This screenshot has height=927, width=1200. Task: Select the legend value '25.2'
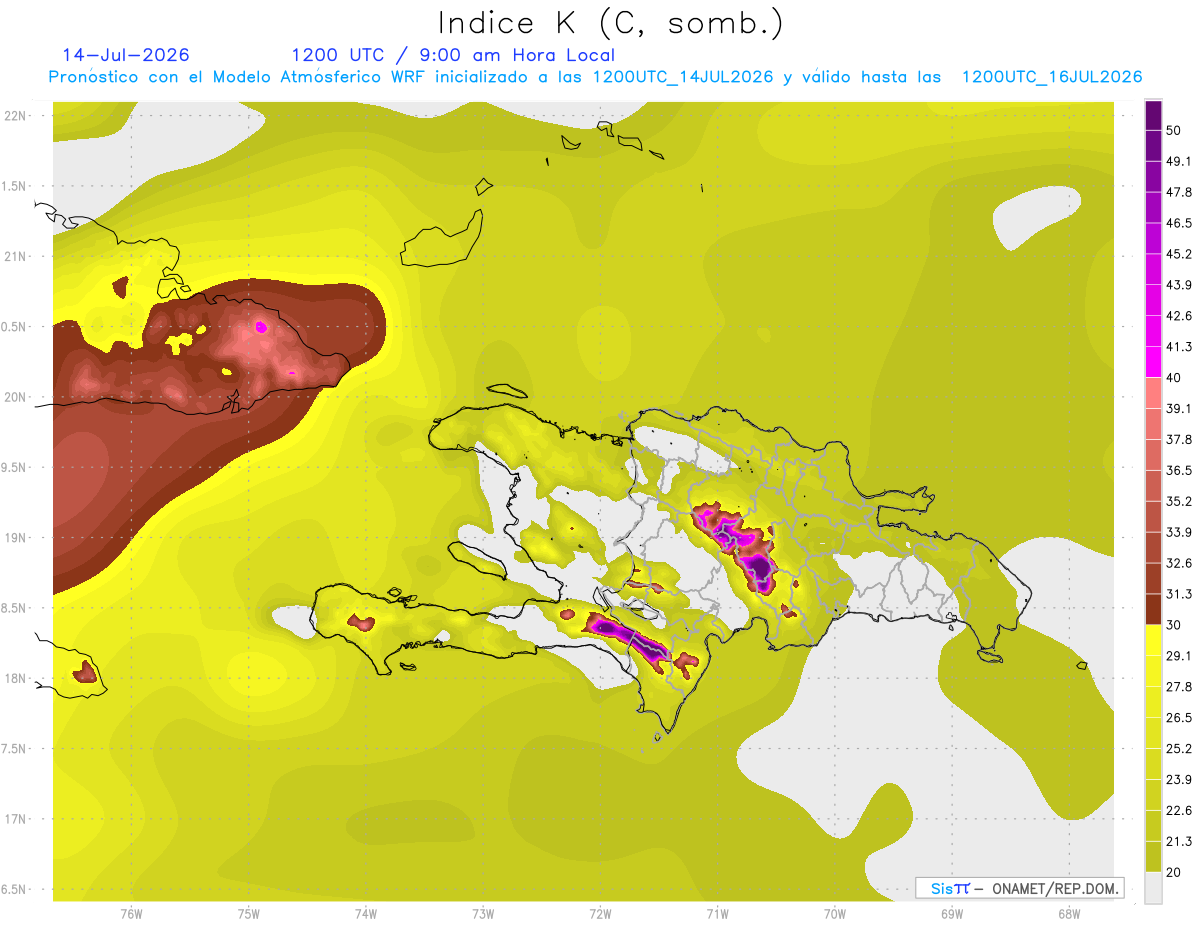pos(1178,749)
